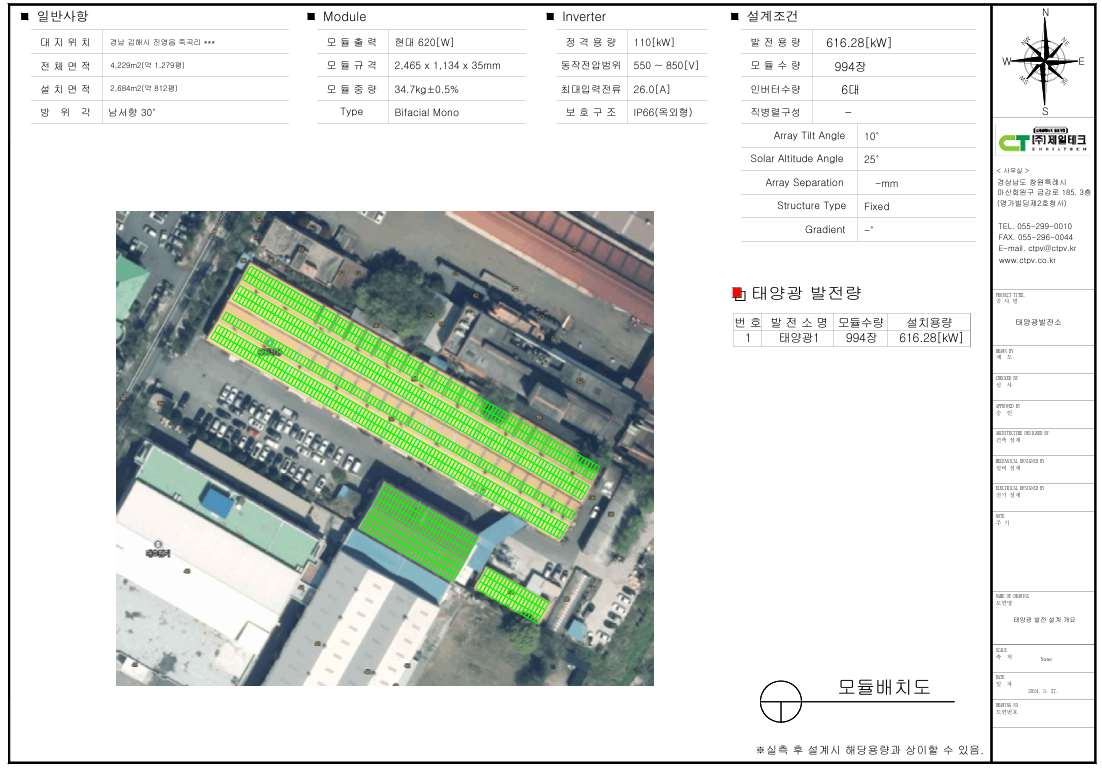Viewport: 1102px width, 771px height.
Task: Click the circle drawing-title symbol near 모듈배치도
Action: [x=782, y=701]
